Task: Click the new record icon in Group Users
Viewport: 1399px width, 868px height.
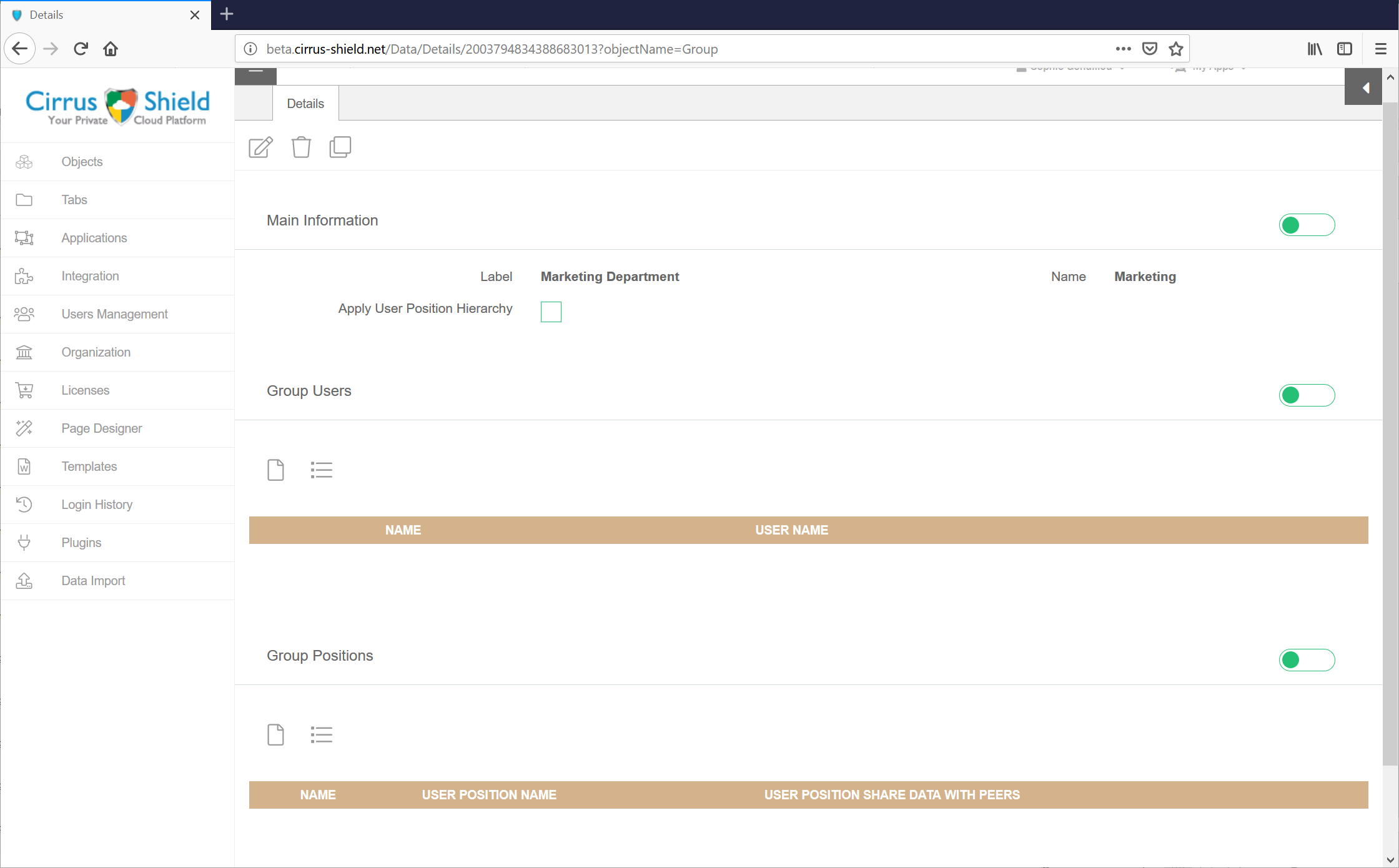Action: 276,470
